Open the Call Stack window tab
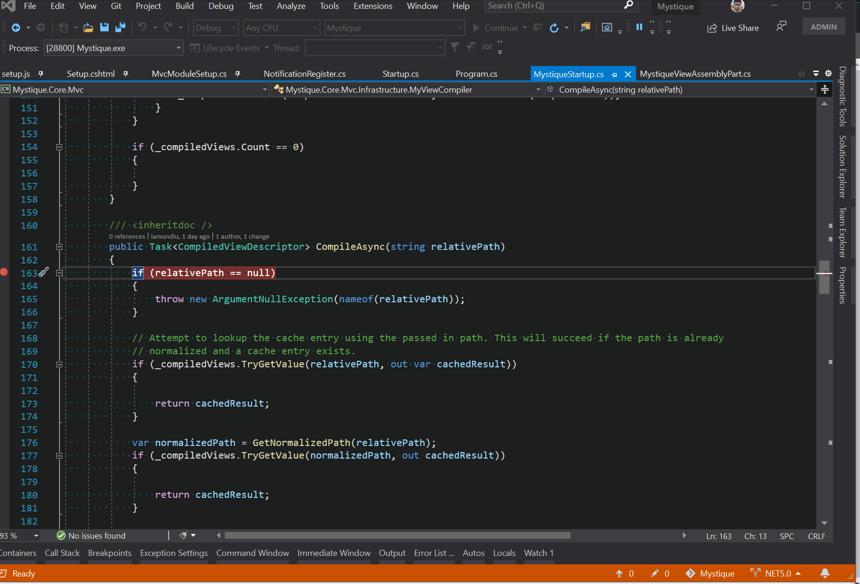 point(62,553)
